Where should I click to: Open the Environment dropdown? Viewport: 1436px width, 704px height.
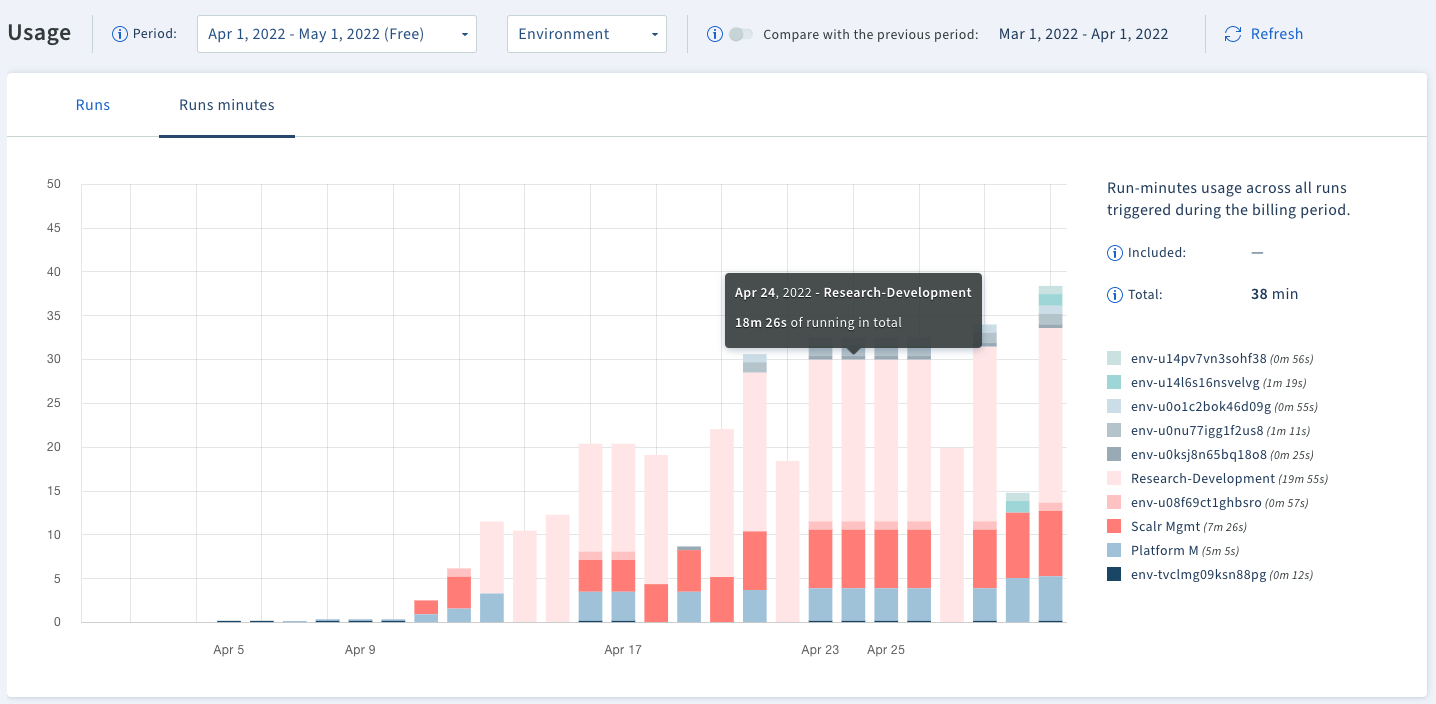click(x=586, y=33)
